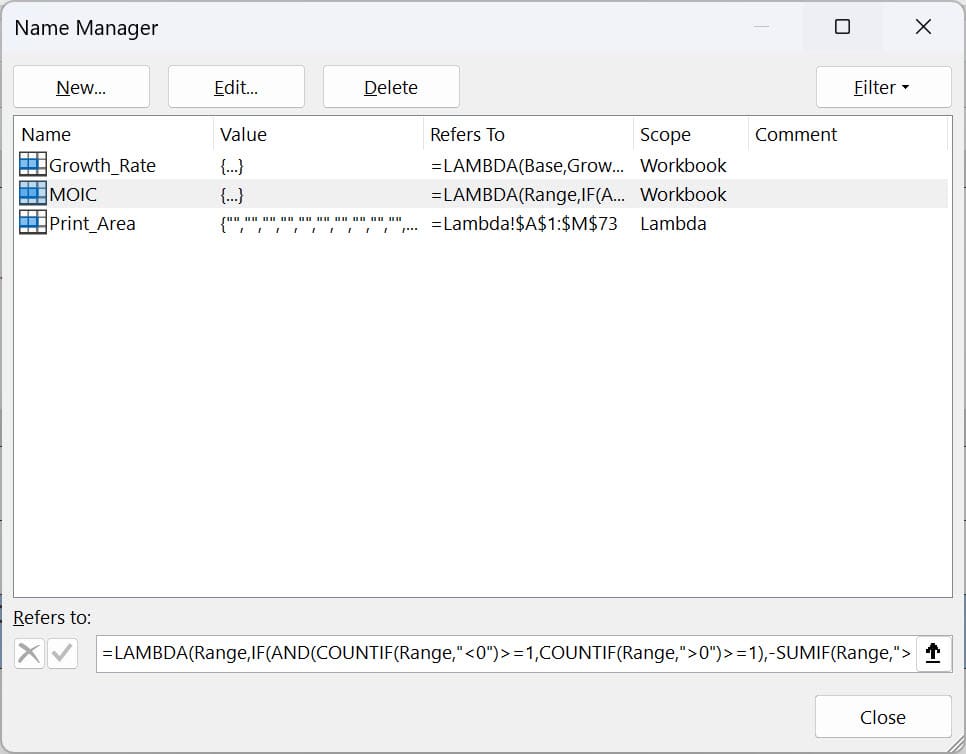Close the Name Manager dialog
Viewport: 966px width, 754px height.
tap(882, 716)
